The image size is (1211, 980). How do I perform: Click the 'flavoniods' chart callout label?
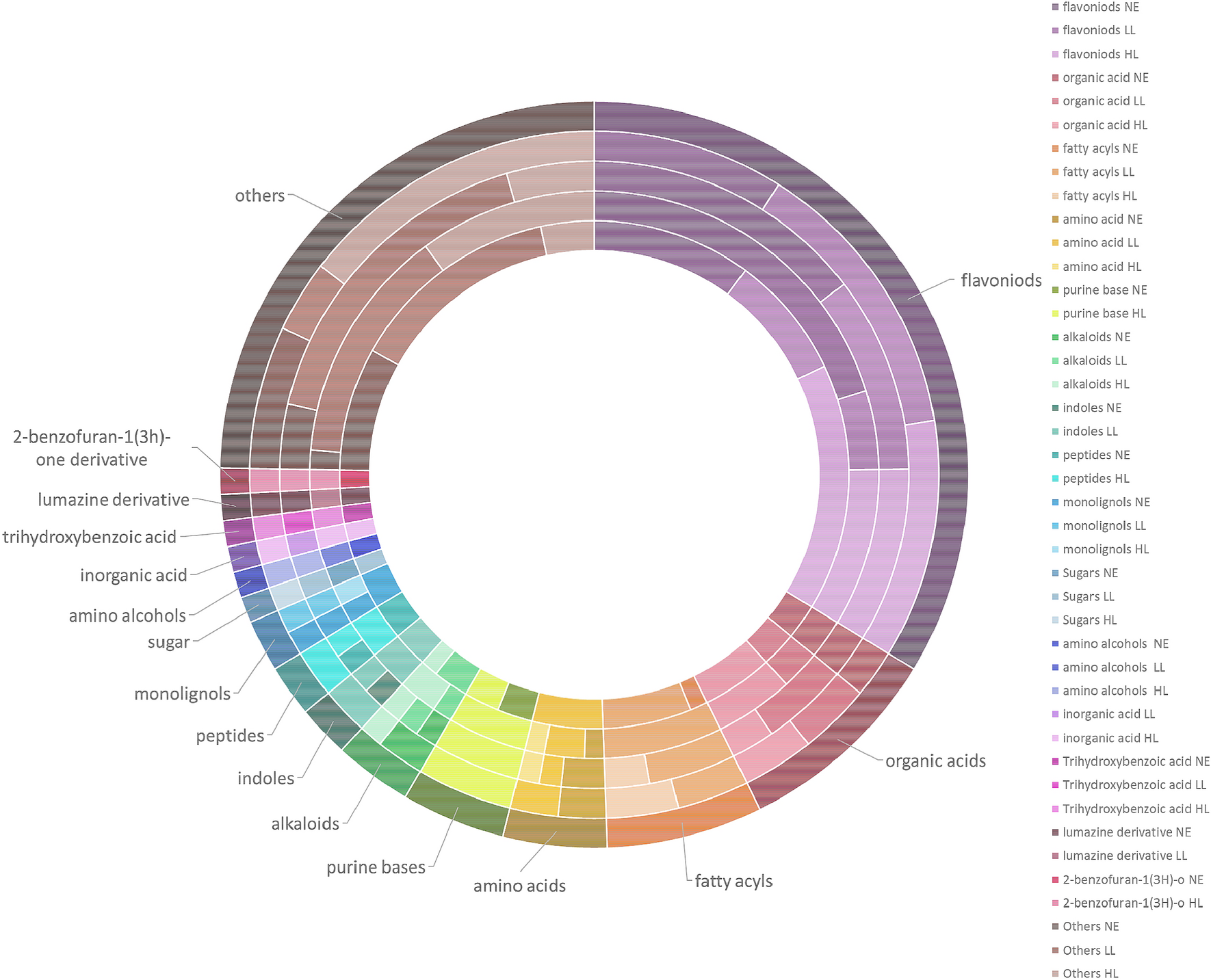point(1001,280)
